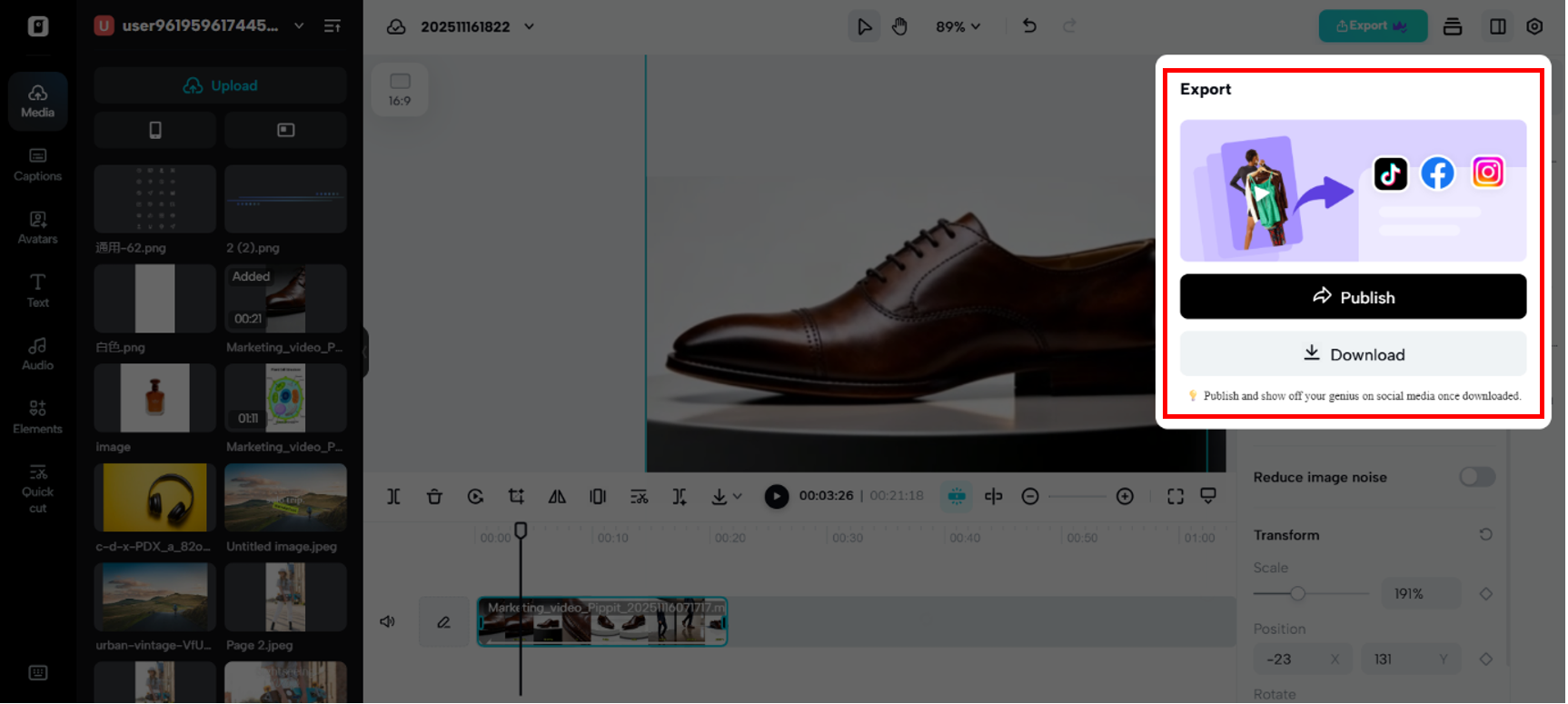This screenshot has width=1568, height=704.
Task: Toggle Reduce image noise switch
Action: pyautogui.click(x=1476, y=477)
